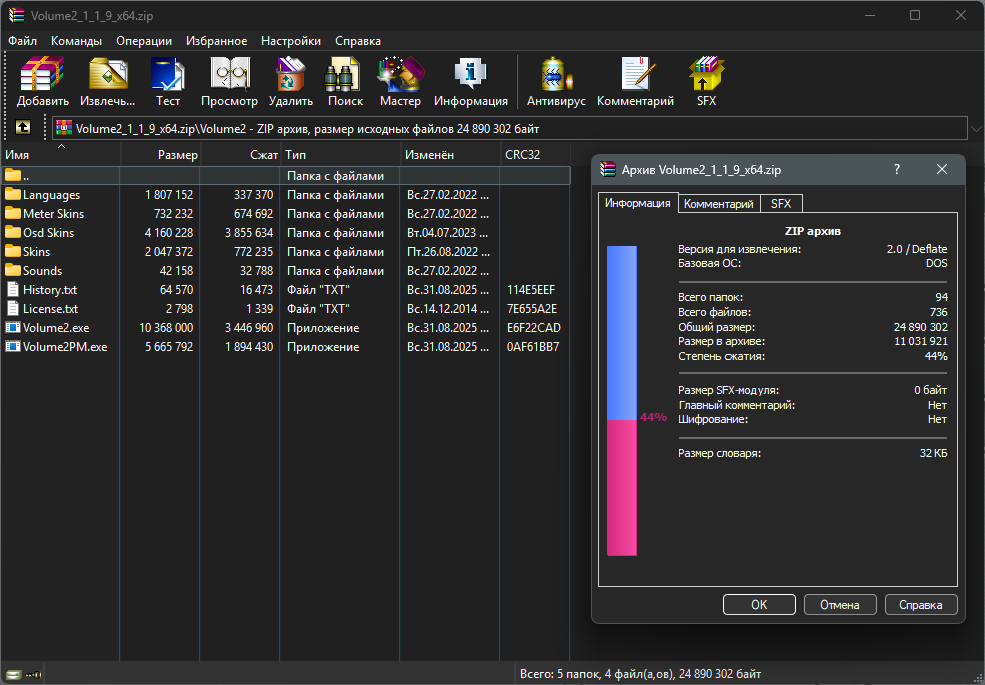The width and height of the screenshot is (985, 685).
Task: Run archive Тест (Test) tool
Action: 168,74
